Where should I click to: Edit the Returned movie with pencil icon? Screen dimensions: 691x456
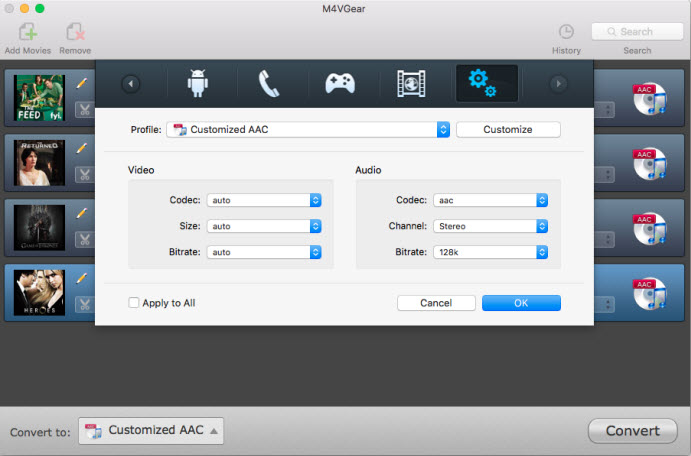click(82, 148)
